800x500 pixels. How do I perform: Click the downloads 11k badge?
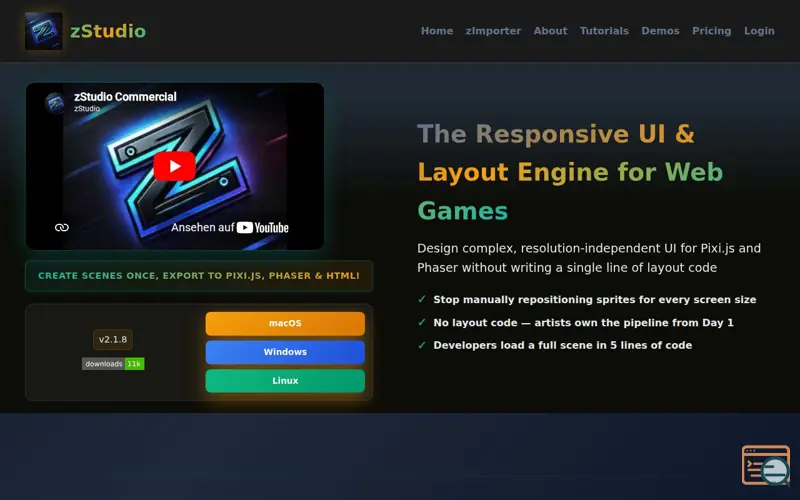pyautogui.click(x=113, y=364)
